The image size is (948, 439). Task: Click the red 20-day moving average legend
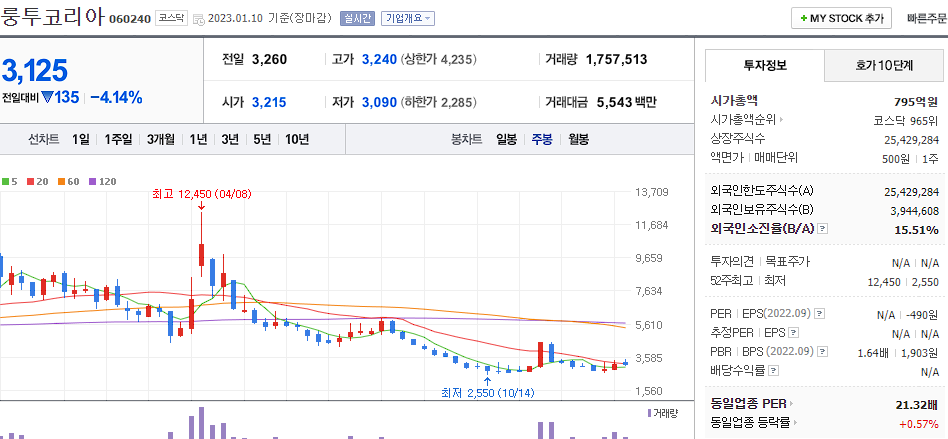[x=37, y=181]
